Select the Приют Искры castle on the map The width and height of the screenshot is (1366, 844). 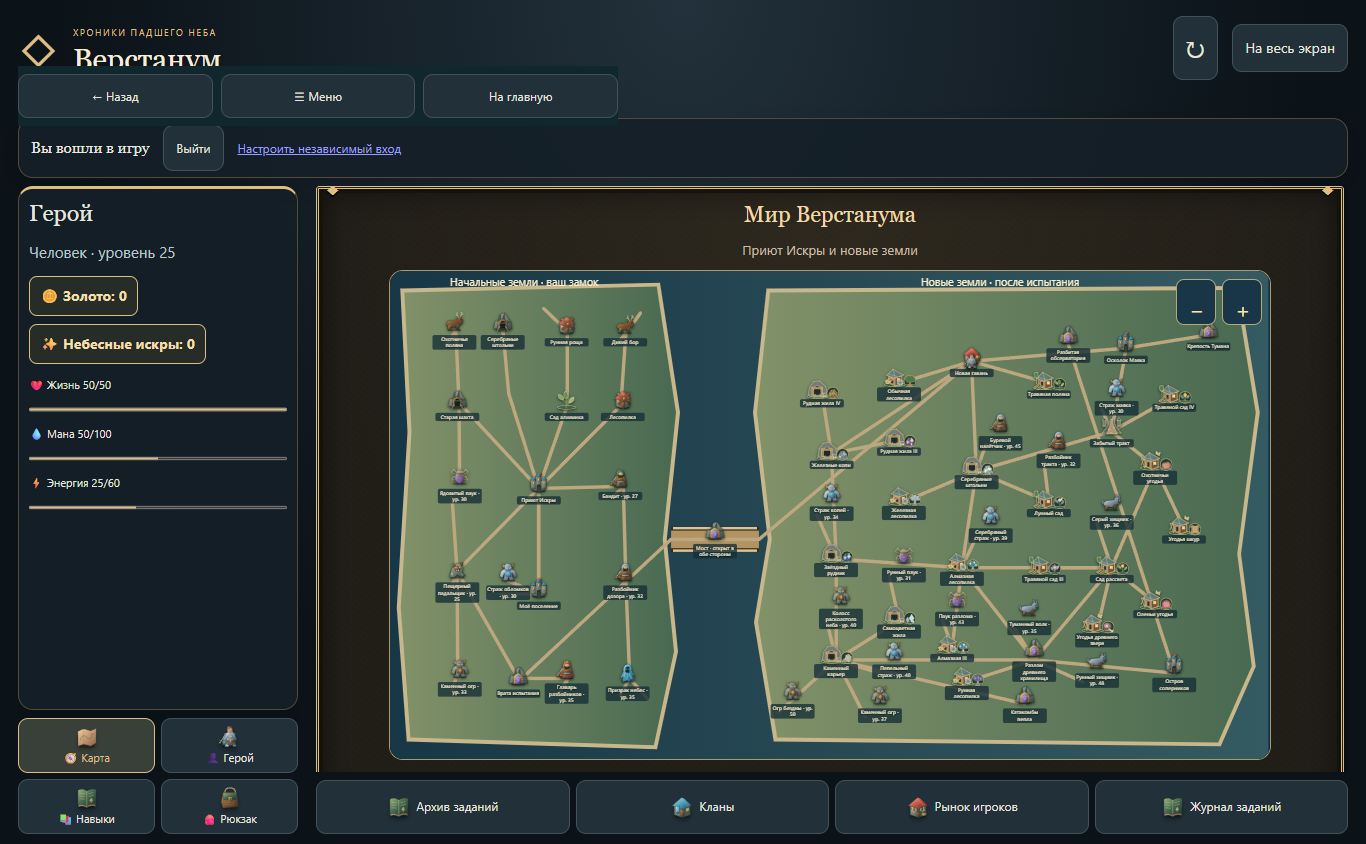tap(539, 482)
